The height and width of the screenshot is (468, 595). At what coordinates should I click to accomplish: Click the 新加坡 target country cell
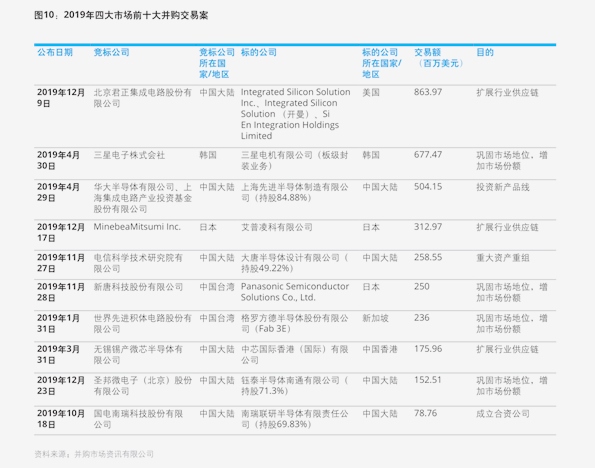pyautogui.click(x=375, y=318)
